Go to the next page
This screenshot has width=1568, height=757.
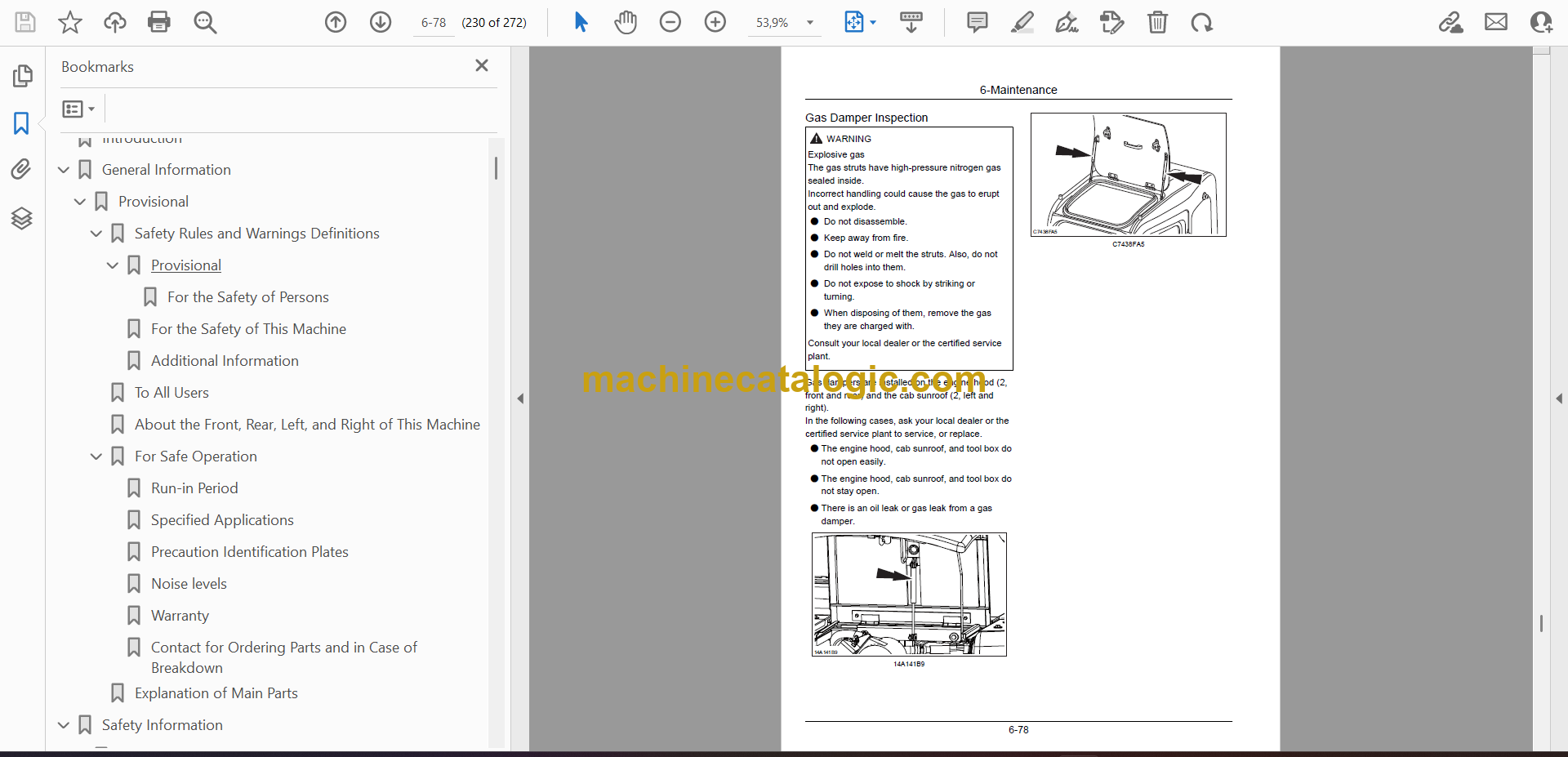click(x=381, y=22)
